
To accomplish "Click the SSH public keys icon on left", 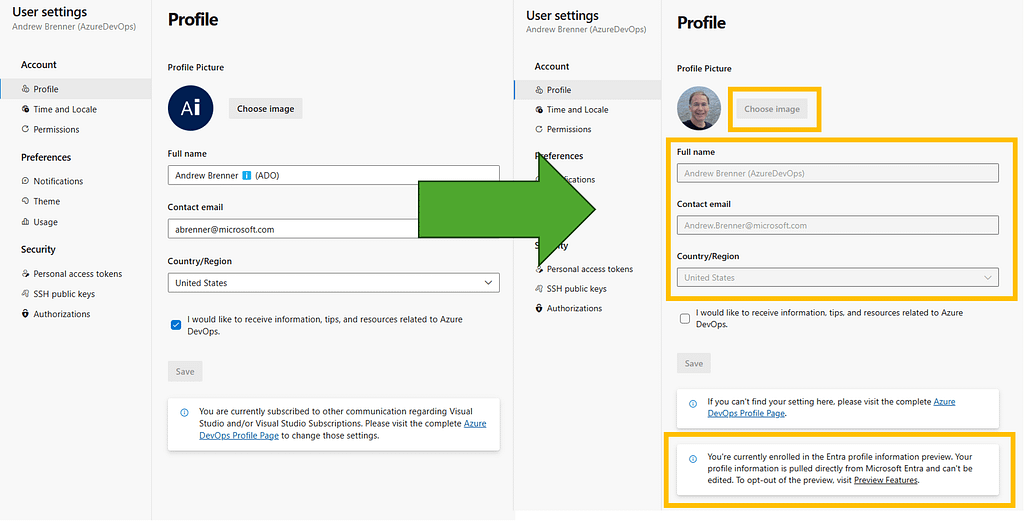I will pyautogui.click(x=25, y=294).
